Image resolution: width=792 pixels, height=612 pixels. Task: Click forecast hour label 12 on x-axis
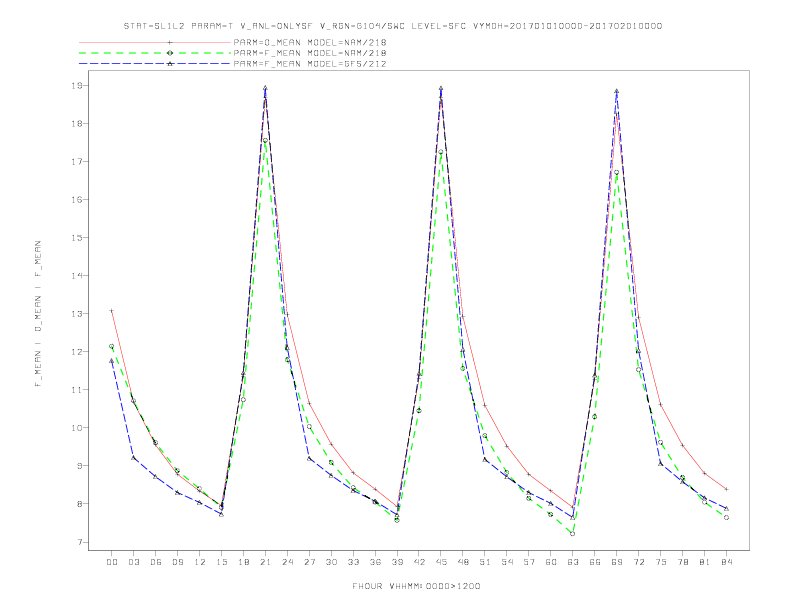coord(200,562)
